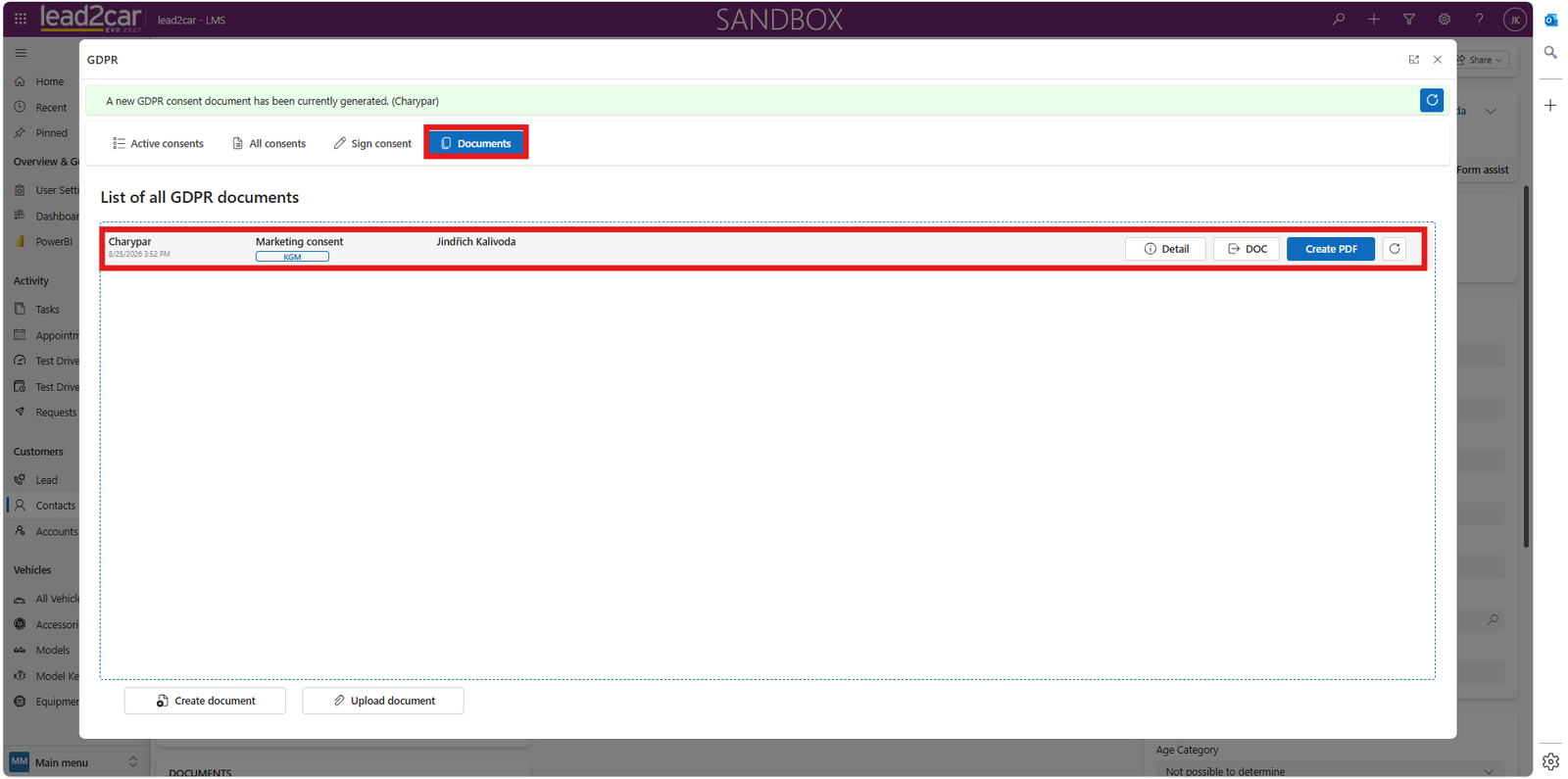The height and width of the screenshot is (779, 1568).
Task: Open the help question mark icon
Action: (x=1480, y=19)
